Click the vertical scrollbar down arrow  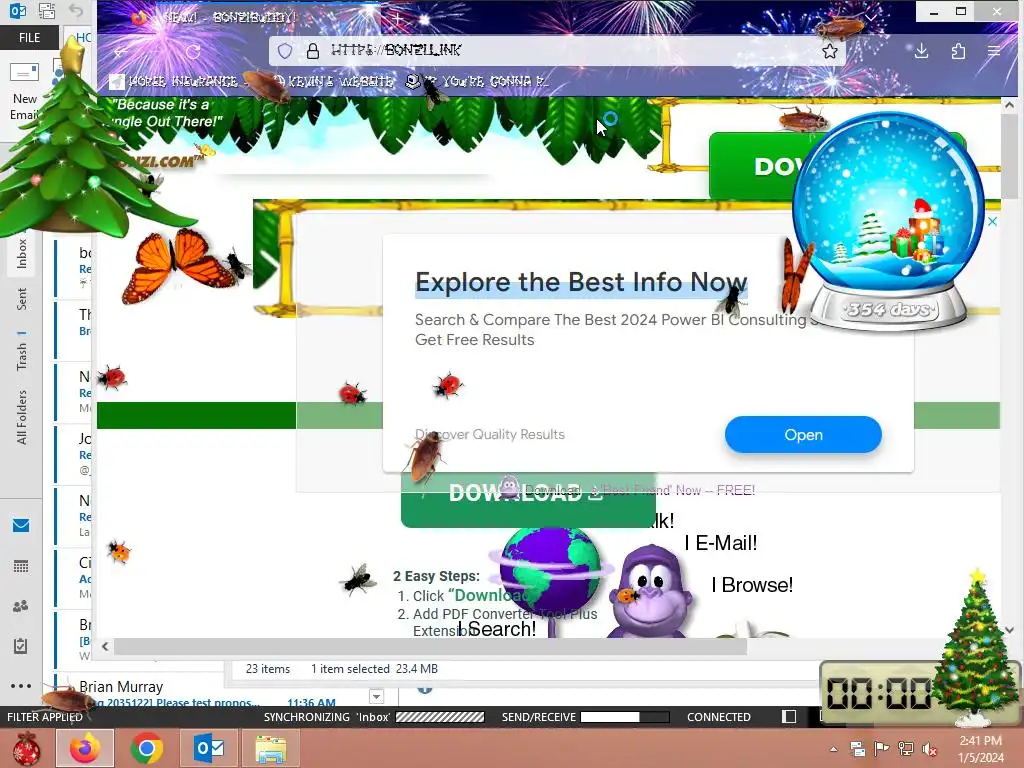tap(1009, 630)
